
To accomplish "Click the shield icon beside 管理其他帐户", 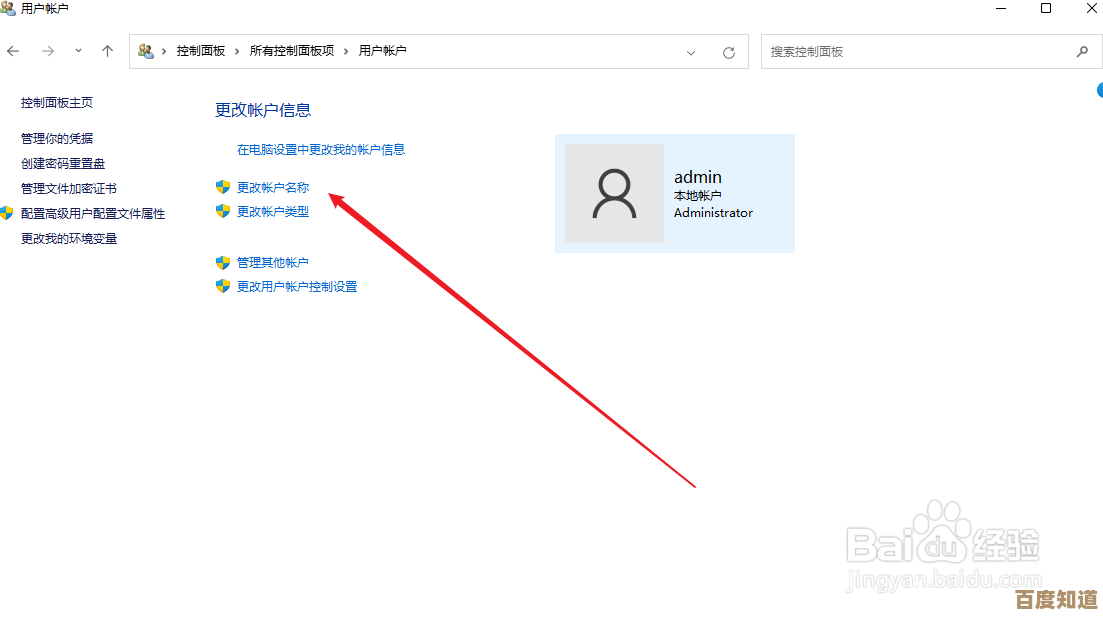I will (x=222, y=262).
